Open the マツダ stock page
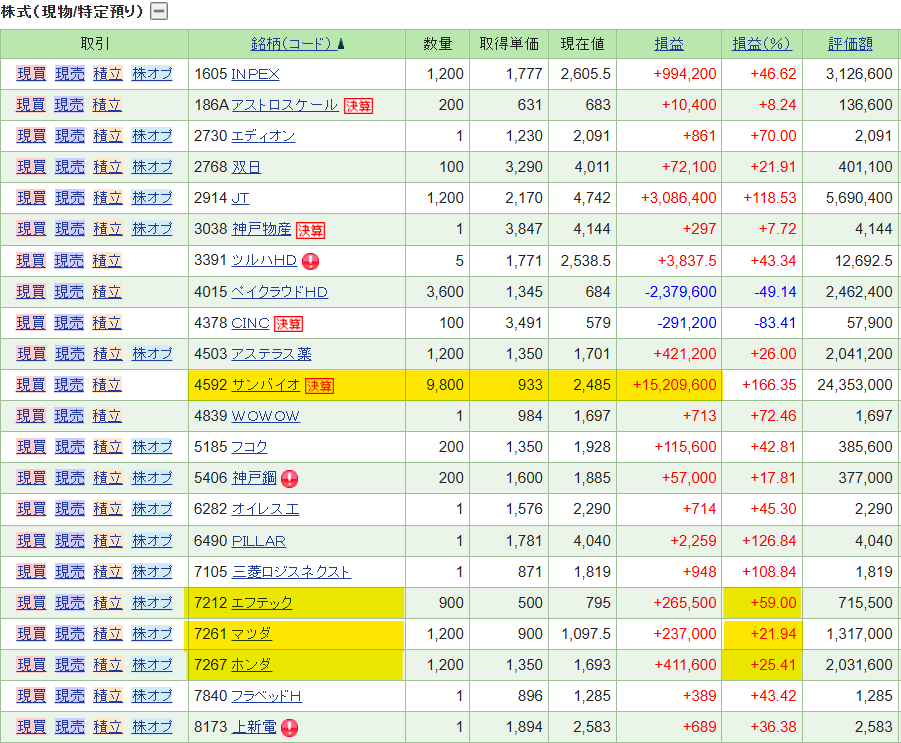This screenshot has height=743, width=901. click(x=252, y=634)
